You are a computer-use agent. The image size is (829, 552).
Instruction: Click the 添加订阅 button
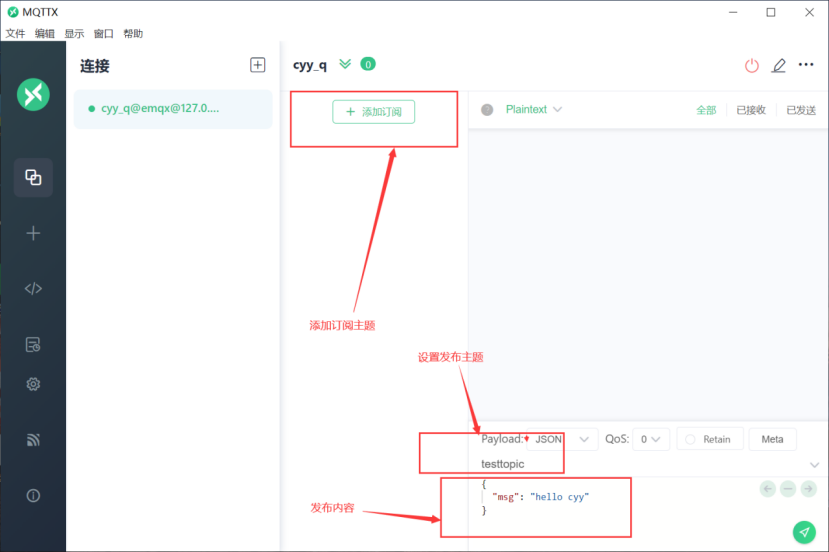374,112
